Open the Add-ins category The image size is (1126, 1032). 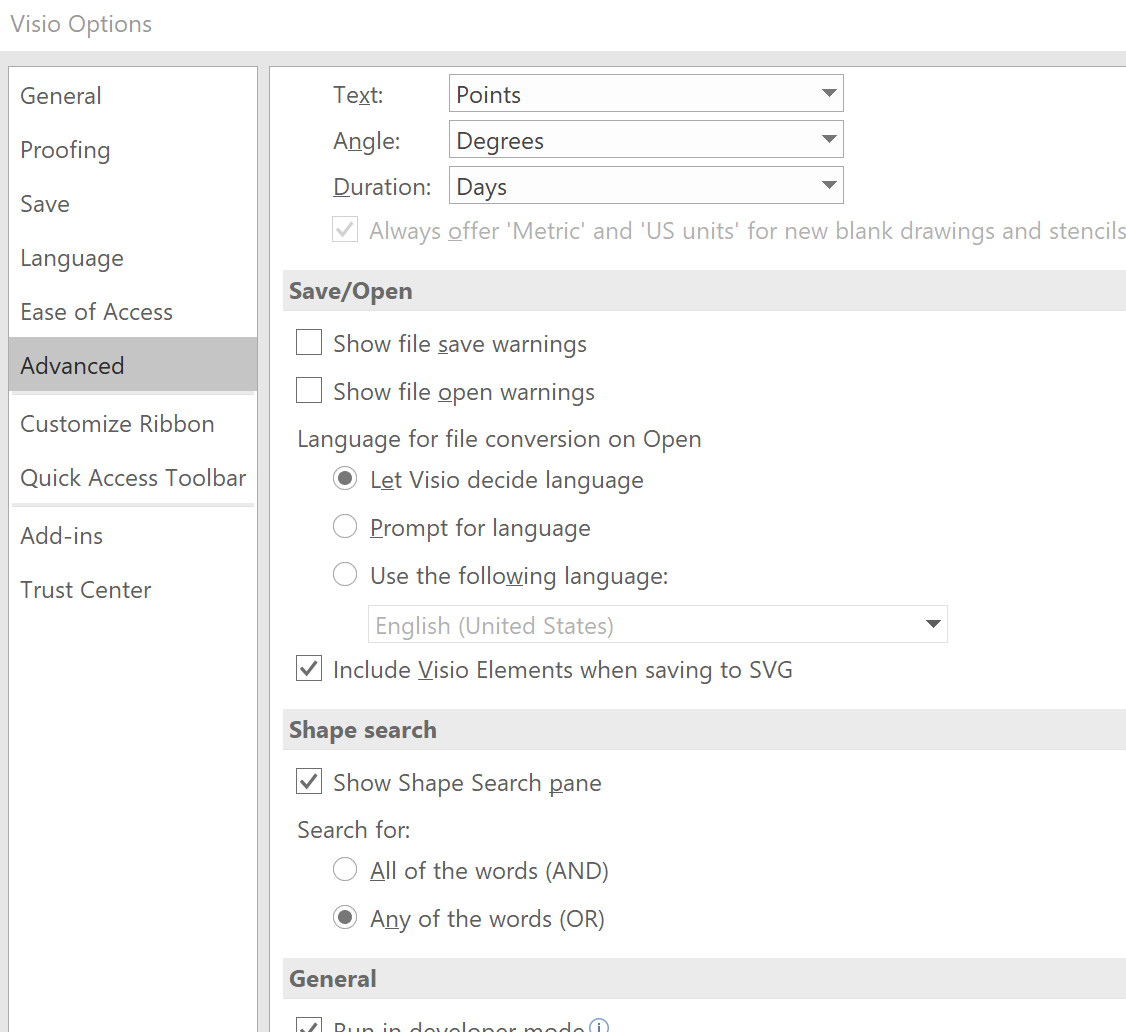(x=62, y=536)
